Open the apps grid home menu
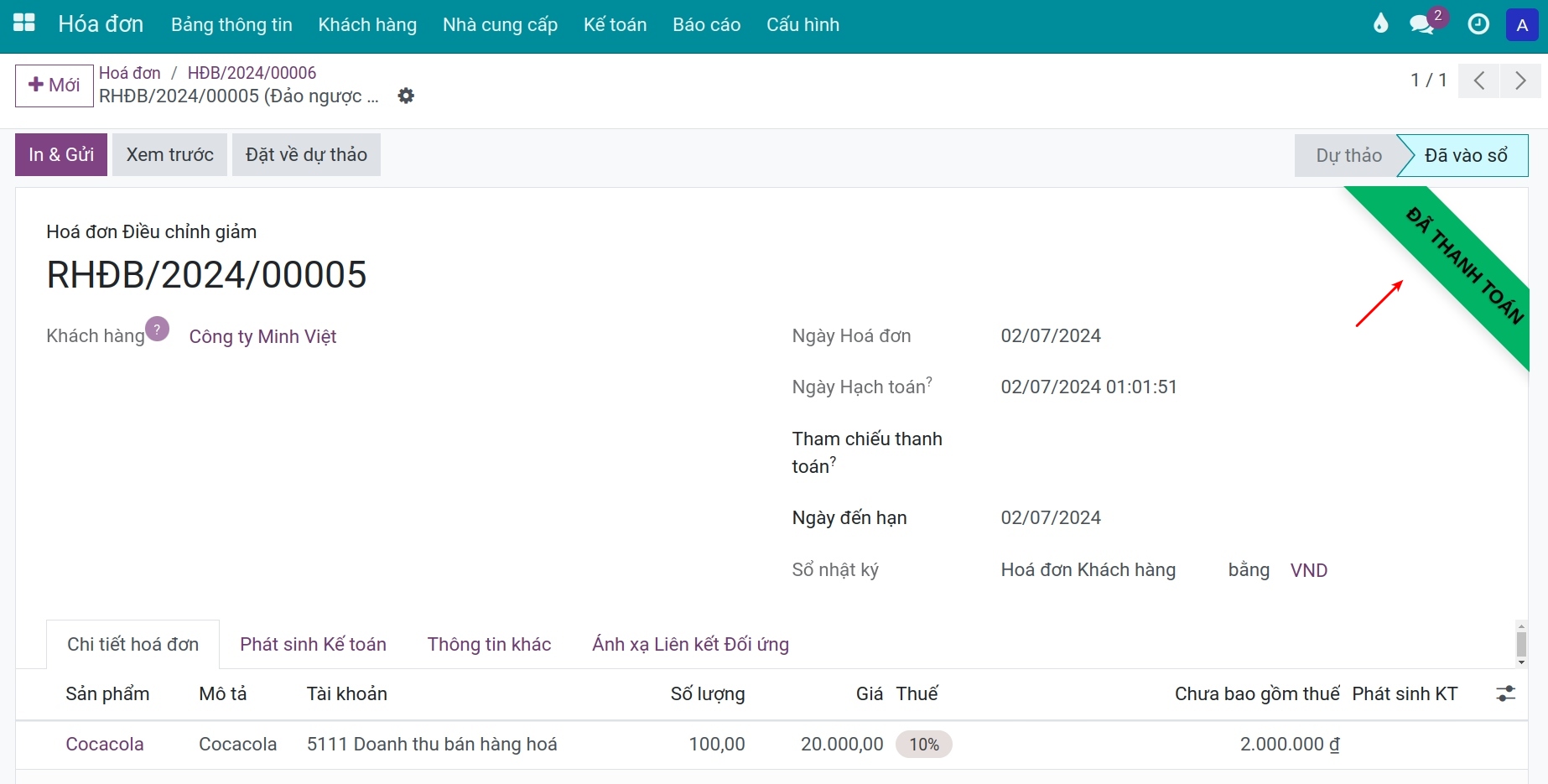This screenshot has width=1548, height=784. click(x=24, y=23)
